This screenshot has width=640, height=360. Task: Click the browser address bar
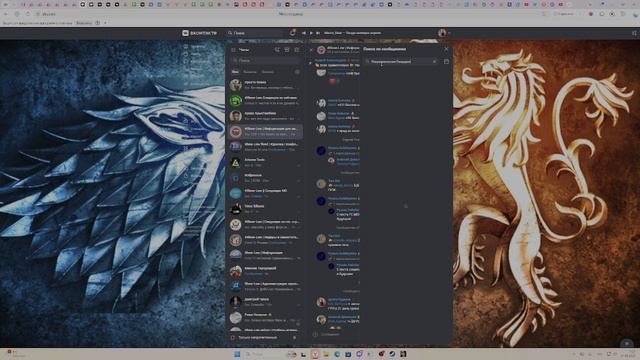[x=291, y=14]
